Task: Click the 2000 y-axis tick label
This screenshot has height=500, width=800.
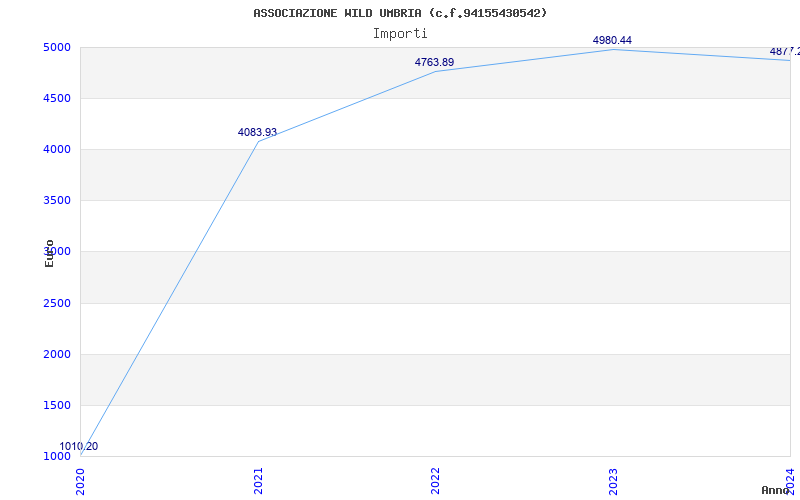Action: [57, 355]
